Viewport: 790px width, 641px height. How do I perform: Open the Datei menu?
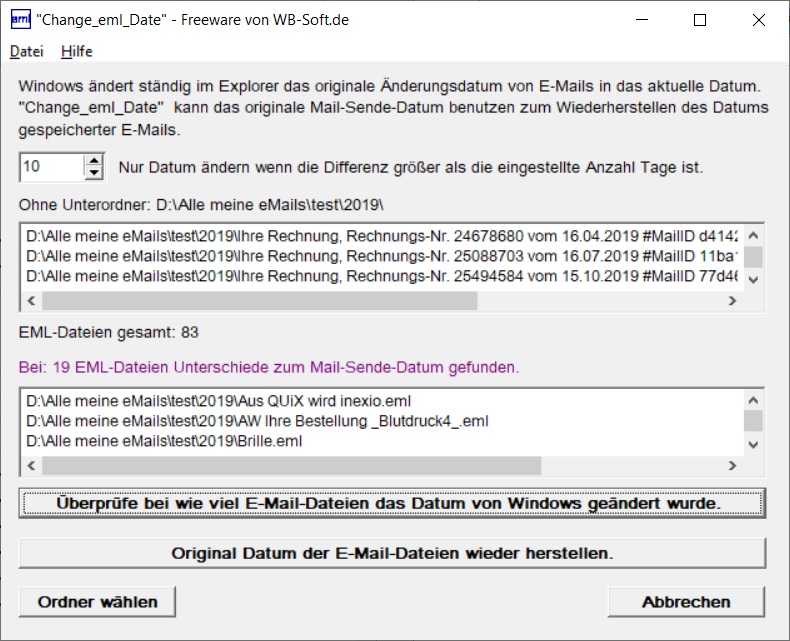click(x=27, y=51)
